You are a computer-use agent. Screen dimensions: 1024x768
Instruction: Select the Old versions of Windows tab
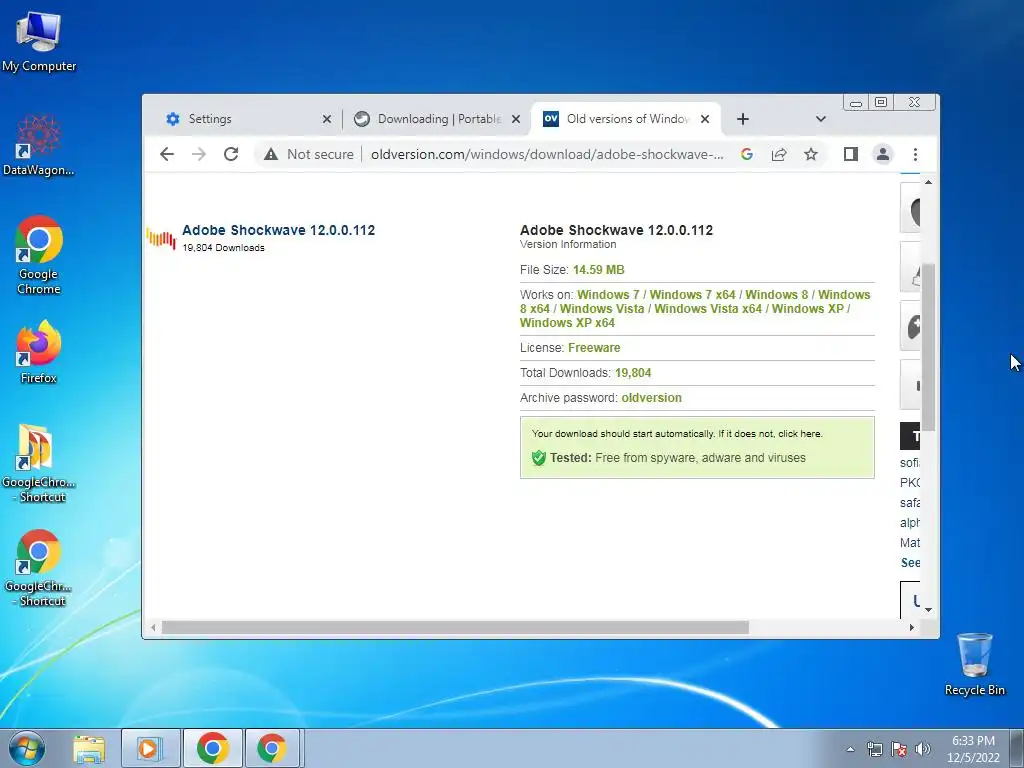coord(626,119)
